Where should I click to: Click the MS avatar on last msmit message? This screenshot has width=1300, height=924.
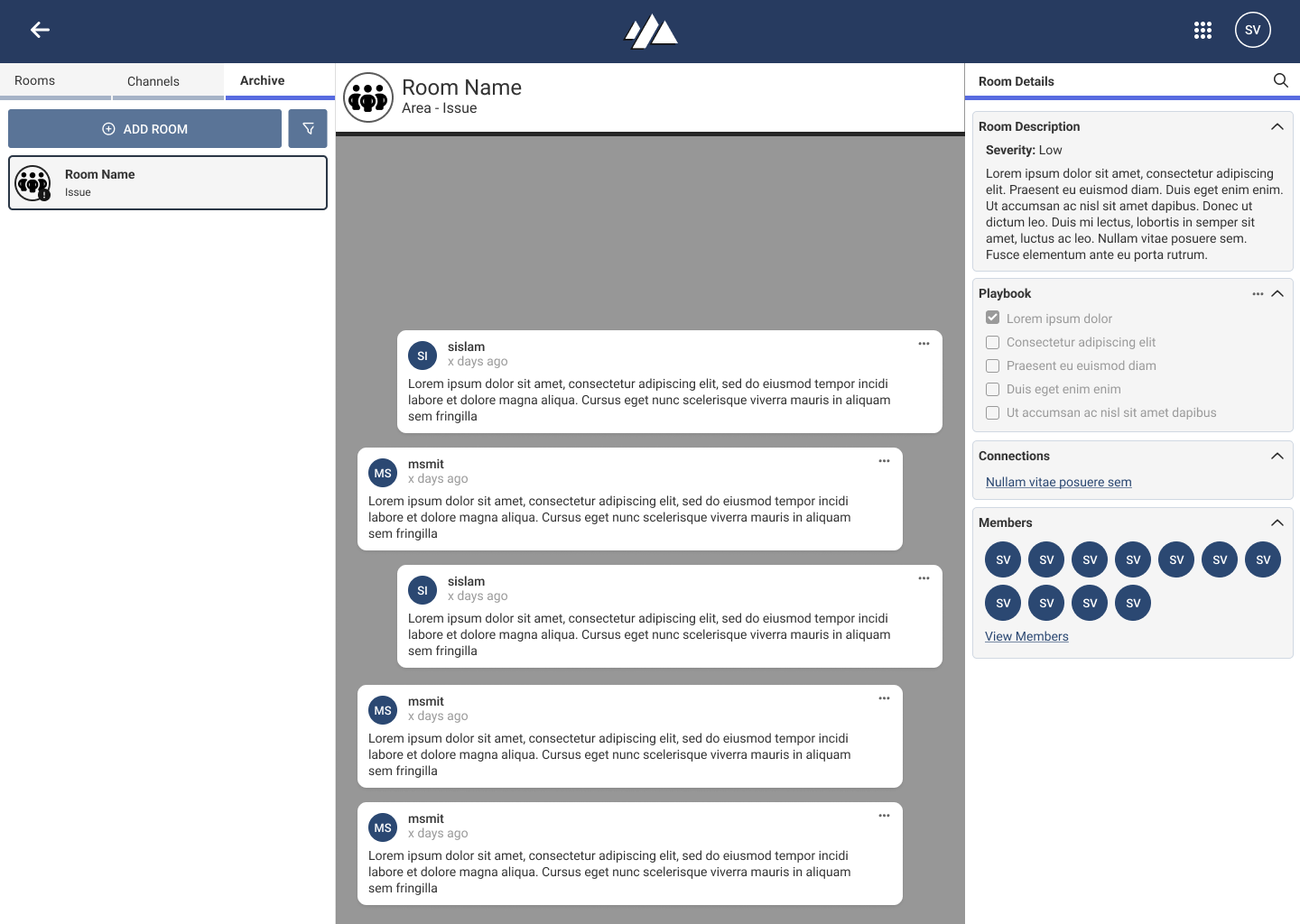(383, 827)
